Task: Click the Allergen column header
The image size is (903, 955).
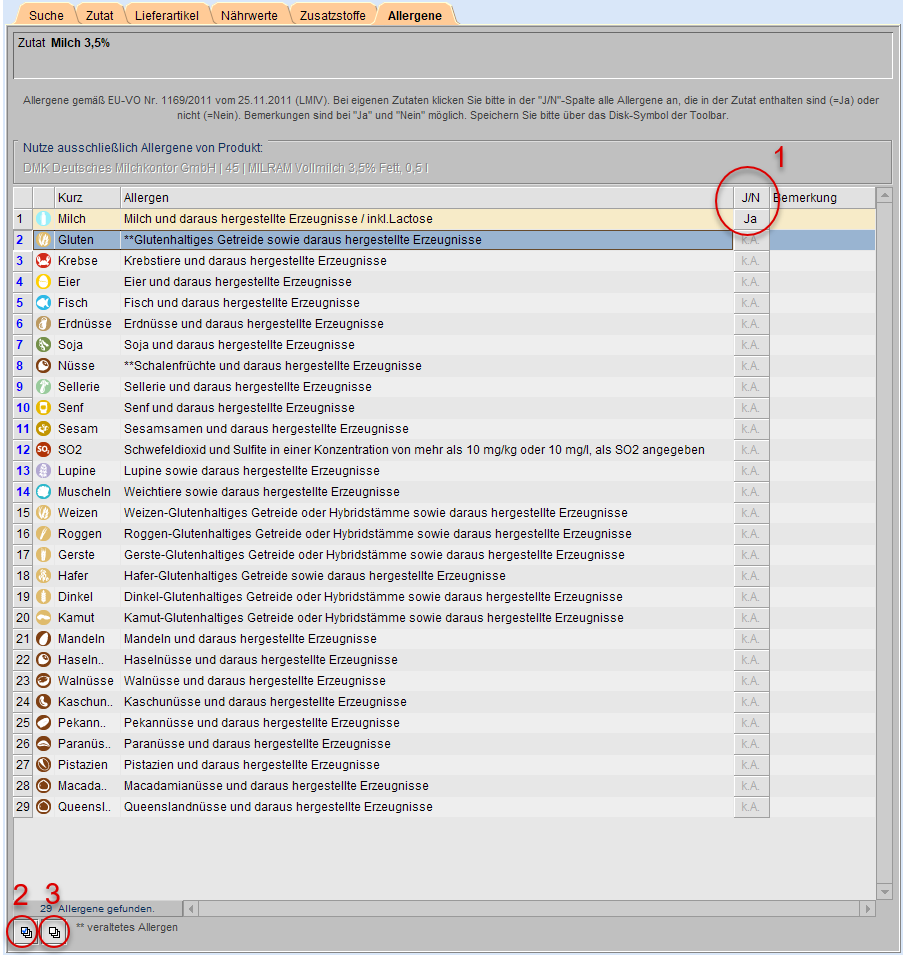Action: [x=426, y=198]
